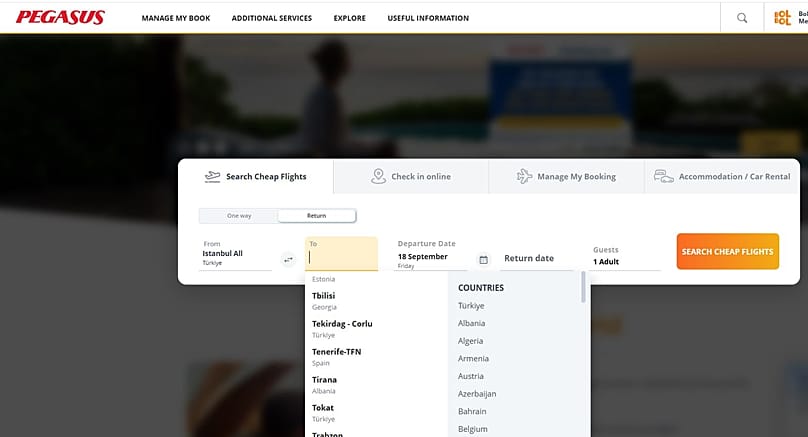
Task: Open the Departure Date 18 September field
Action: coord(432,254)
